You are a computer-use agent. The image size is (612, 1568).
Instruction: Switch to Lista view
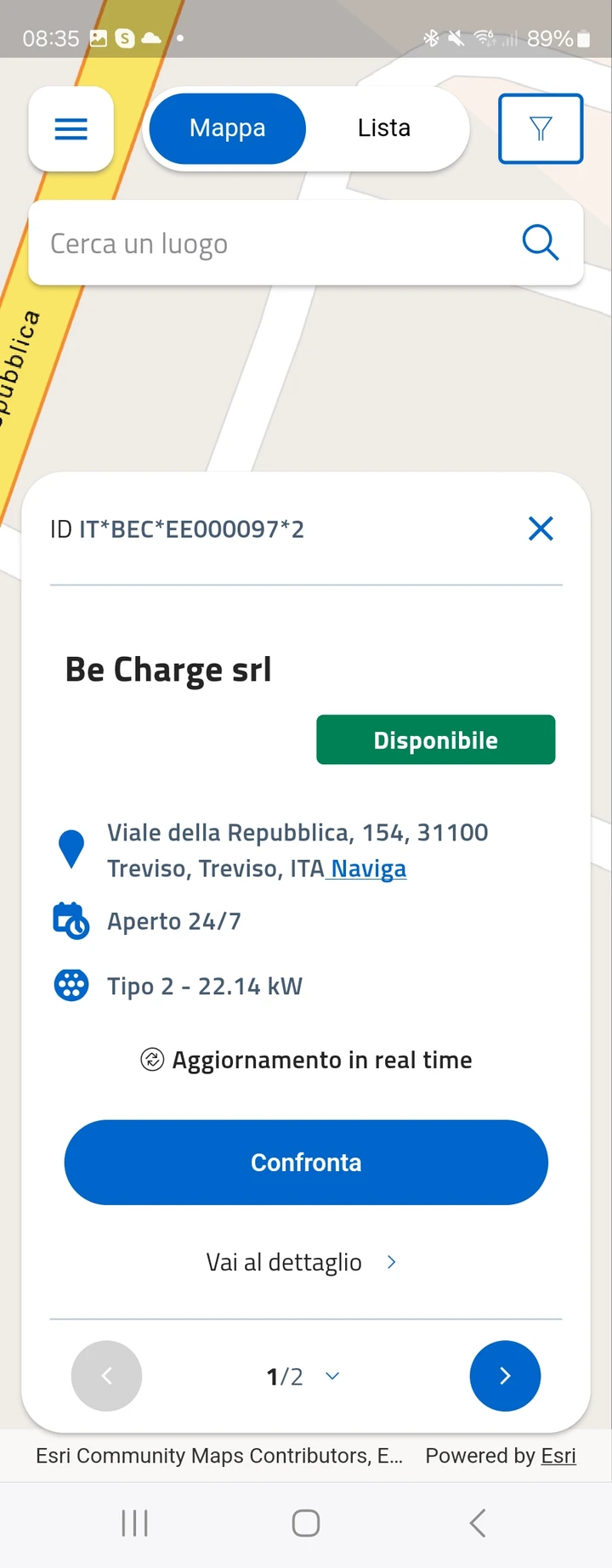(x=384, y=128)
